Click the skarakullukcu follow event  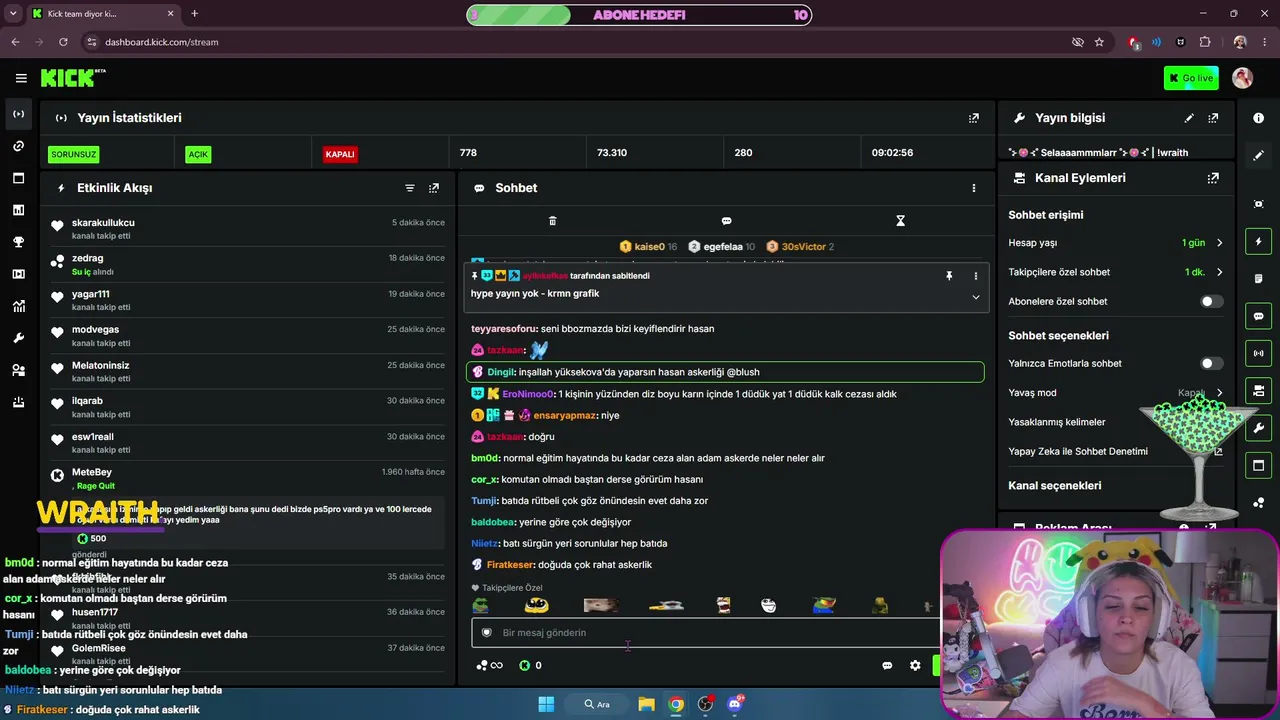coord(248,229)
